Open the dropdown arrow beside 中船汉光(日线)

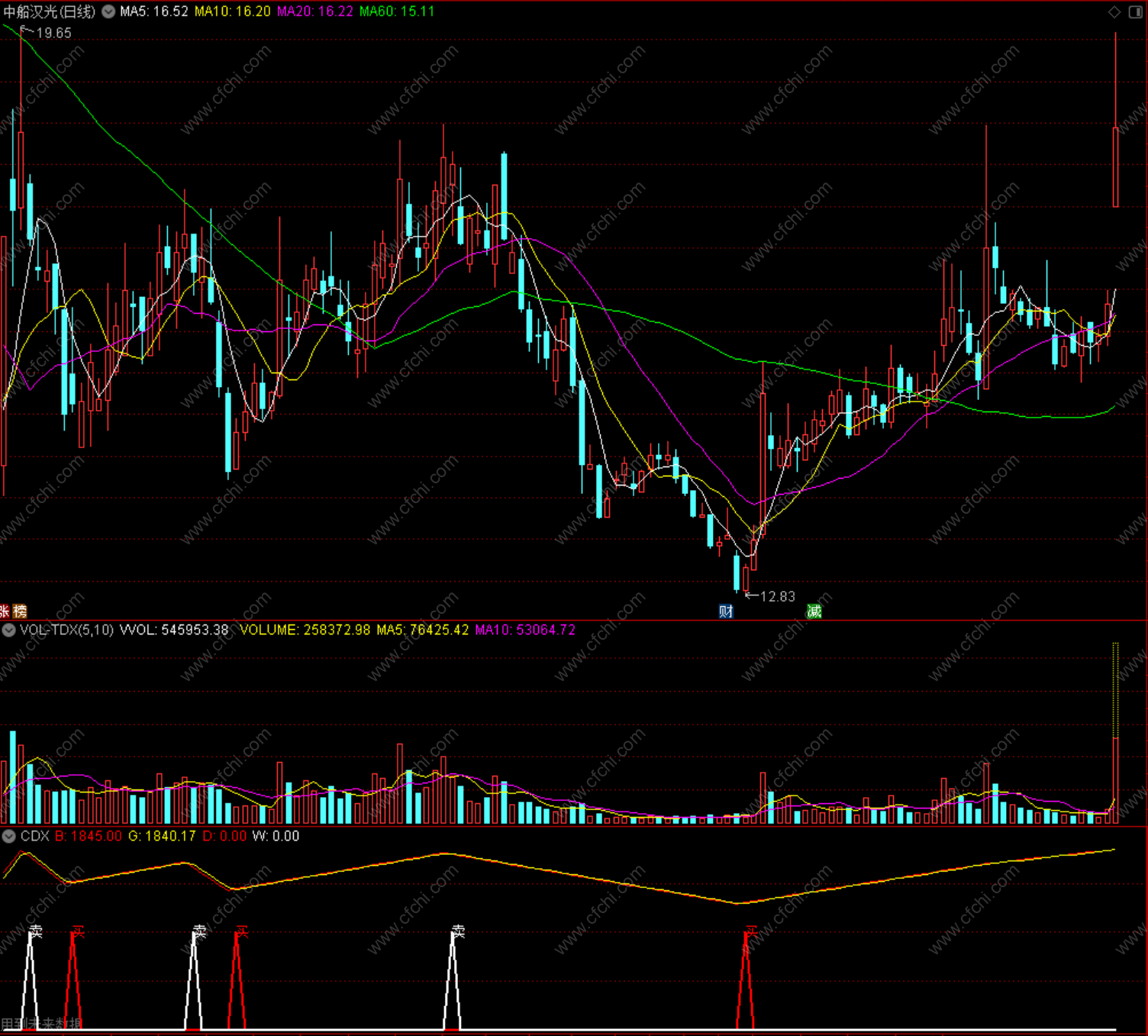(109, 11)
